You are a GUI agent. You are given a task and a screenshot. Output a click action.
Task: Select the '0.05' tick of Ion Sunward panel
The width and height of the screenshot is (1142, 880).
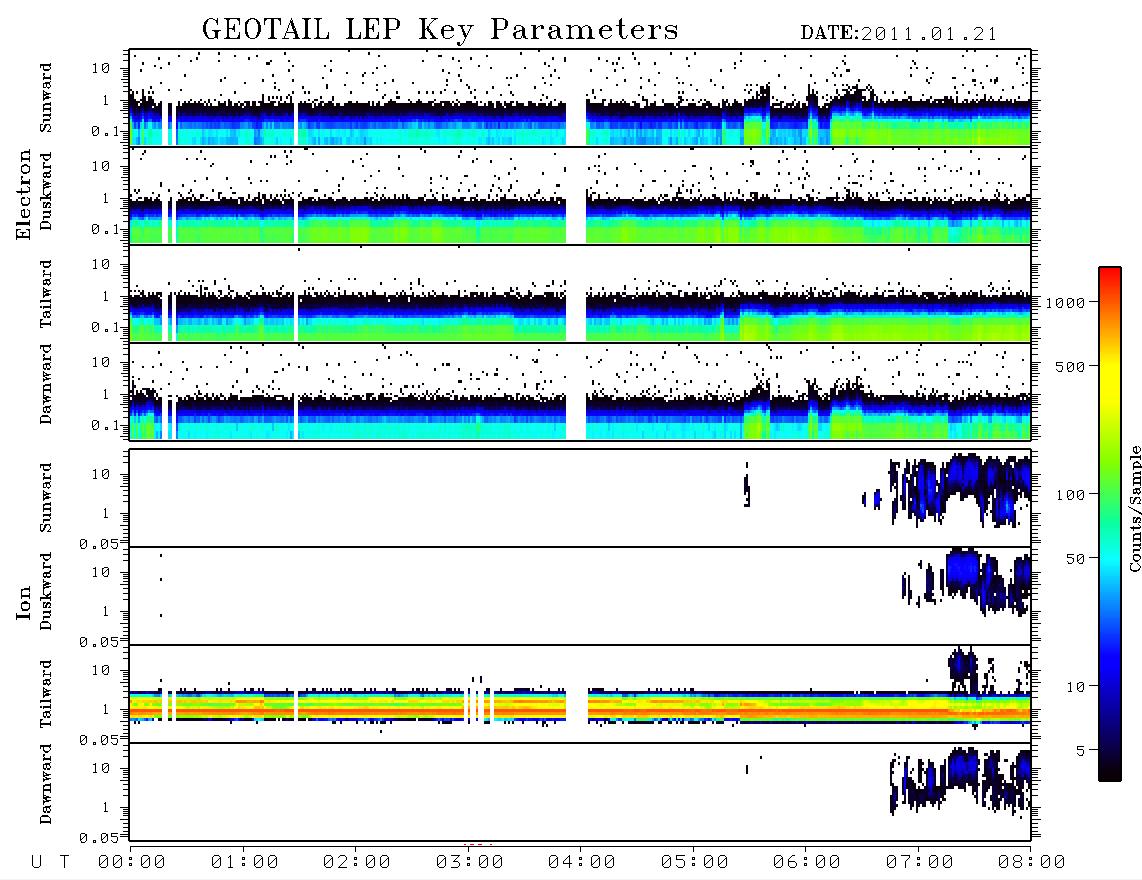click(98, 543)
